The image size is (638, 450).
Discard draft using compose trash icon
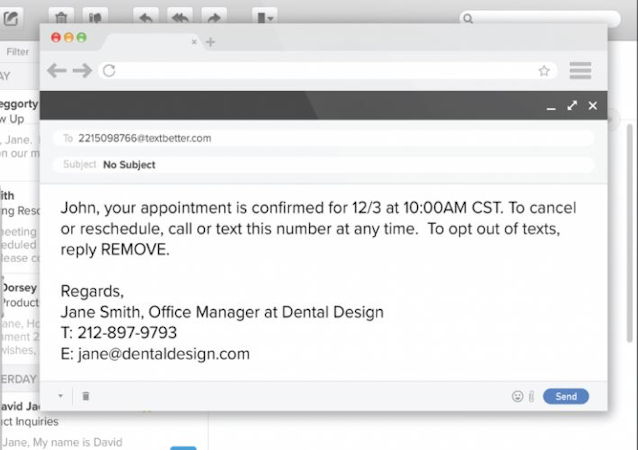pos(86,396)
